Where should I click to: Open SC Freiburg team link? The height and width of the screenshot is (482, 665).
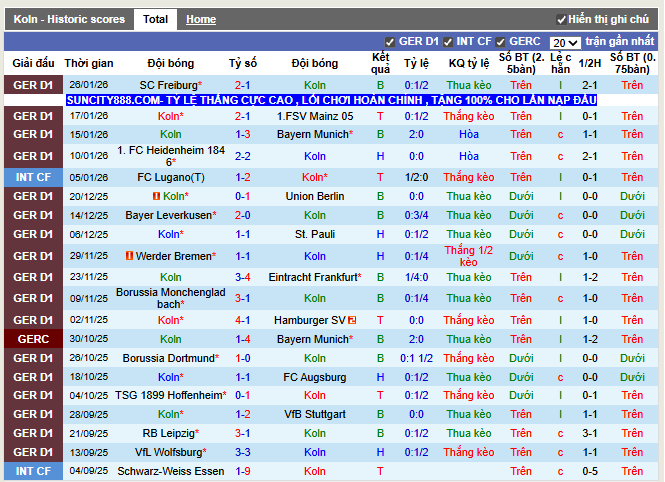169,85
